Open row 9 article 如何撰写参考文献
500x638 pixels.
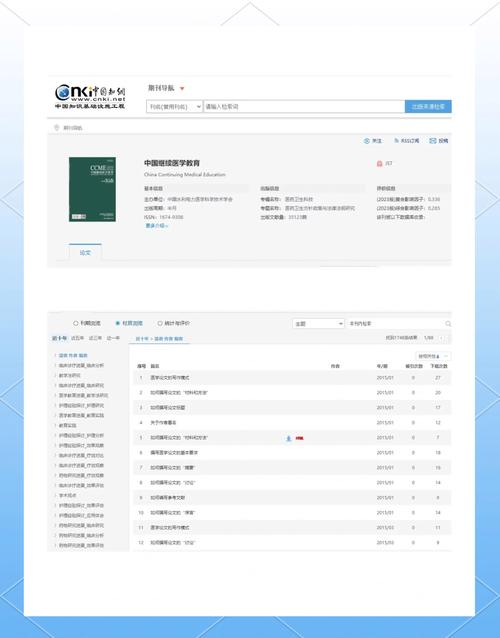click(168, 498)
